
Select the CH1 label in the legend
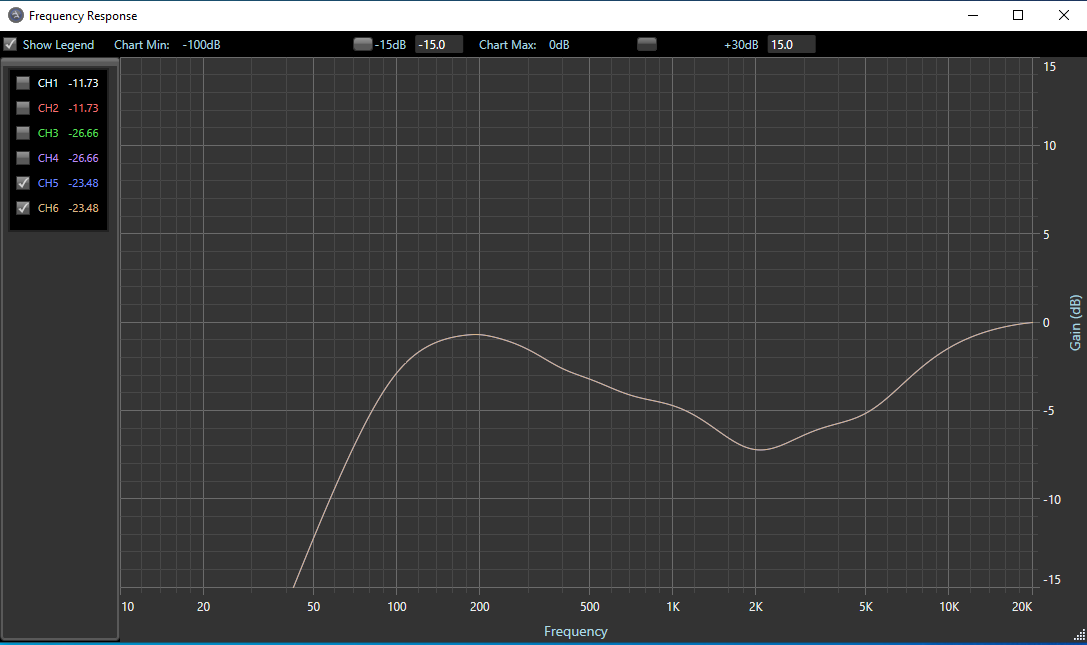click(x=48, y=83)
